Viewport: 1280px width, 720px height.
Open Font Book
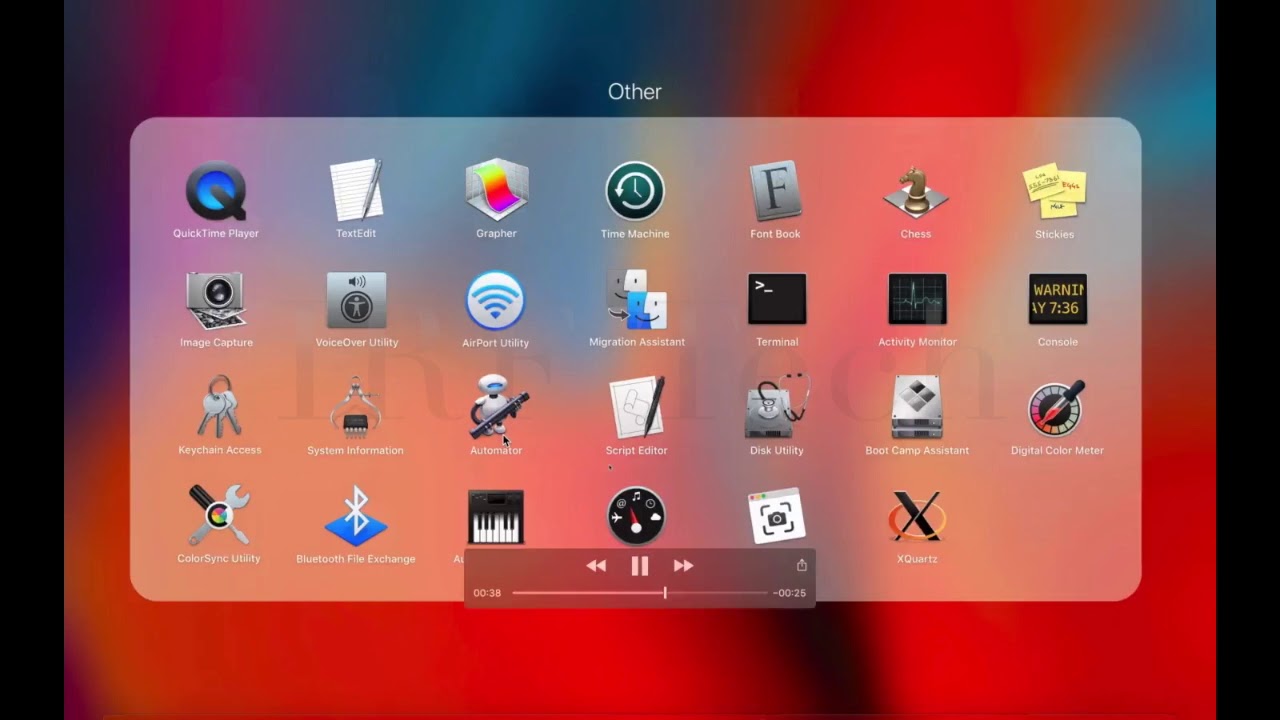(x=776, y=190)
